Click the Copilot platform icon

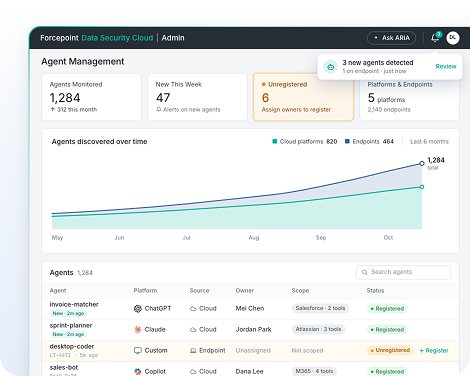(x=138, y=372)
